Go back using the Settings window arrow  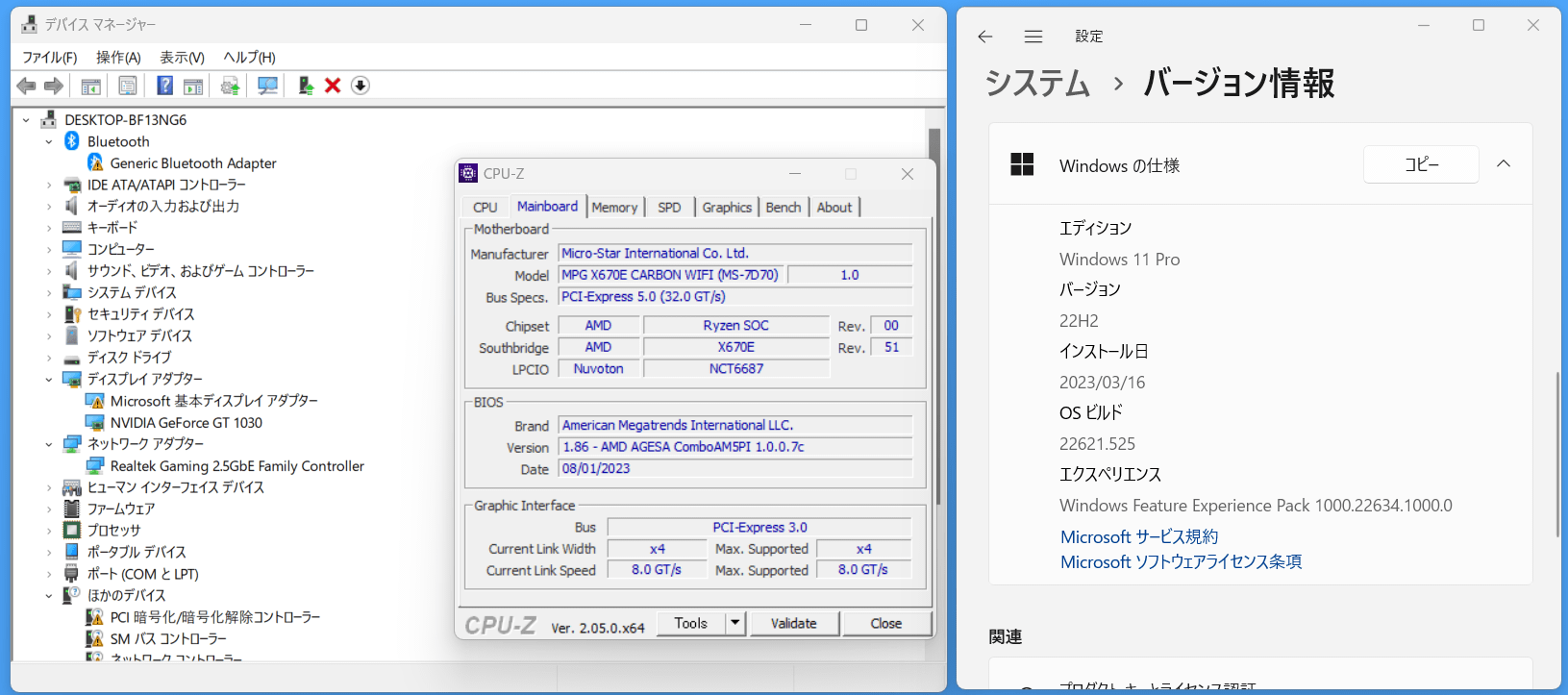pos(984,37)
